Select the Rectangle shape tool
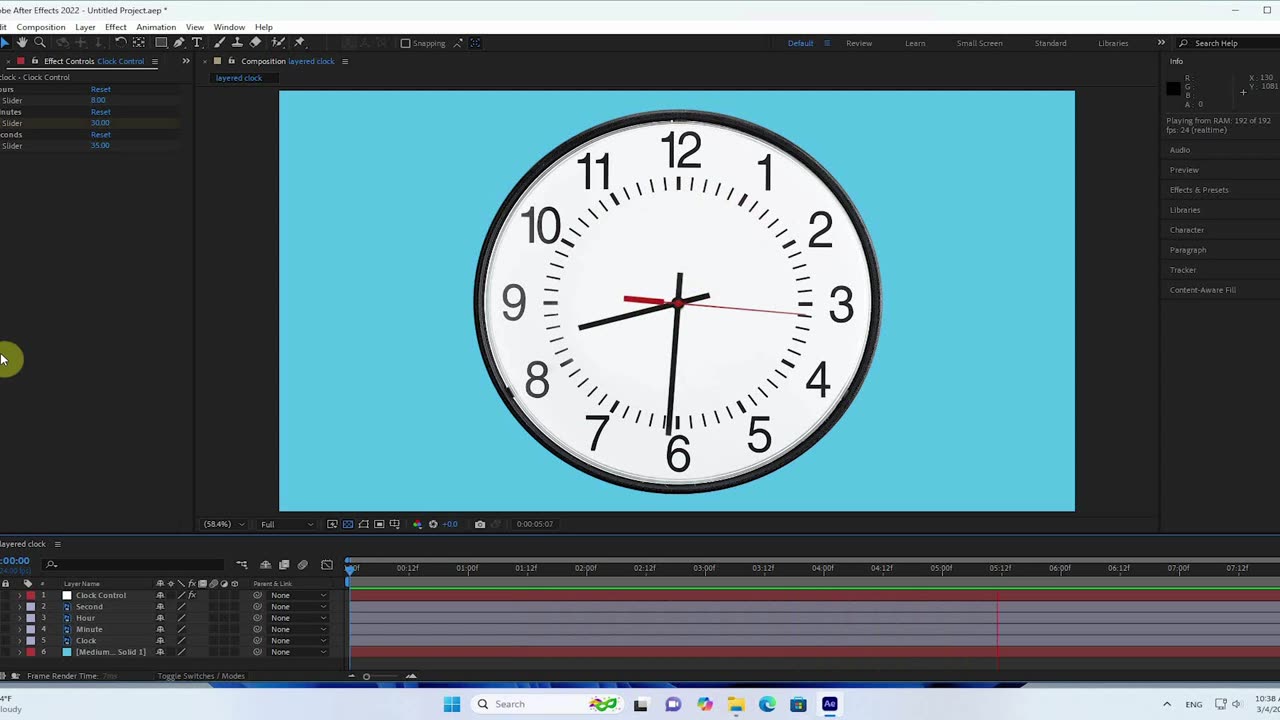Image resolution: width=1280 pixels, height=720 pixels. coord(161,43)
